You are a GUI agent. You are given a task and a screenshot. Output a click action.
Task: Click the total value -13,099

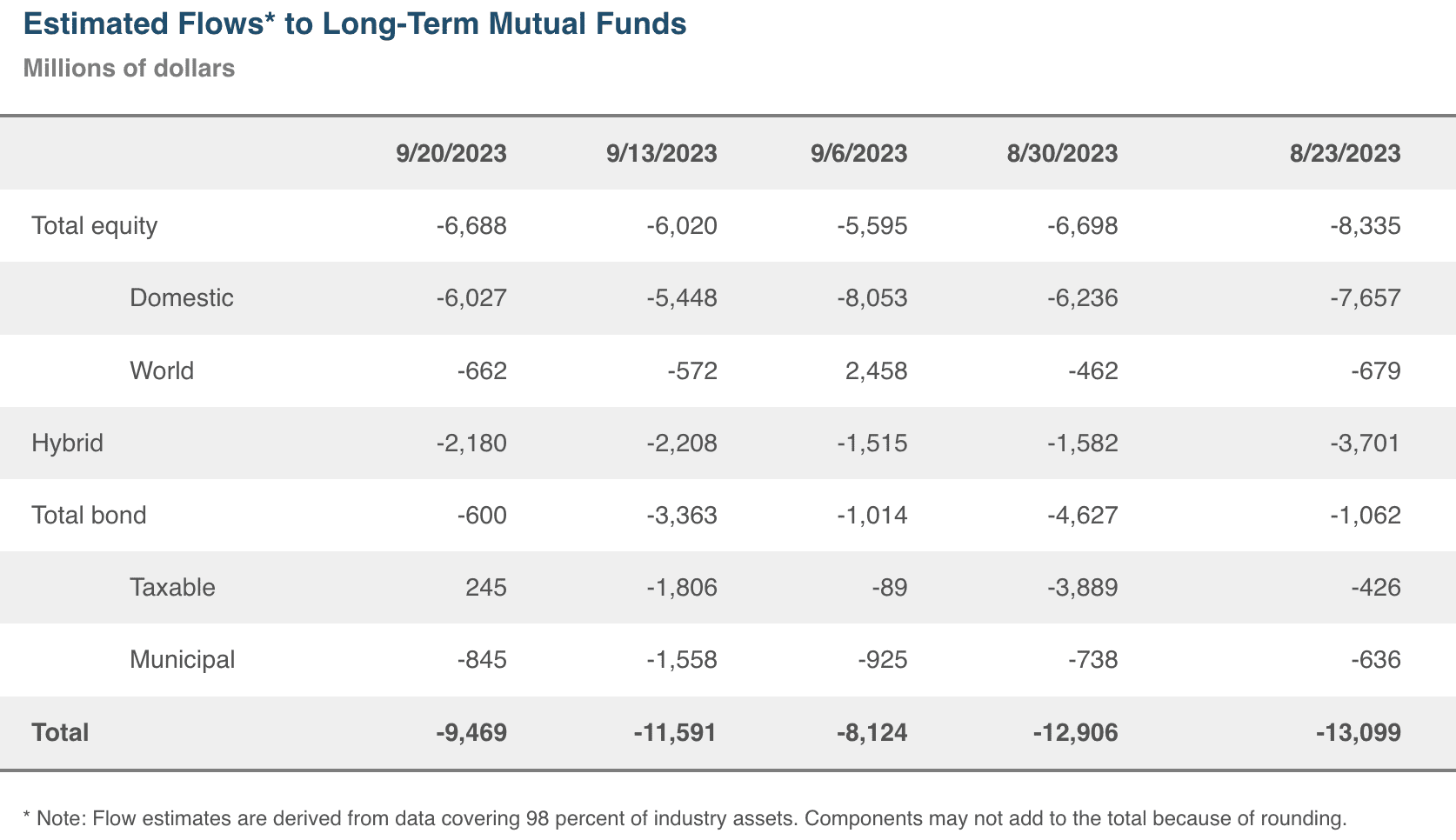click(1358, 732)
